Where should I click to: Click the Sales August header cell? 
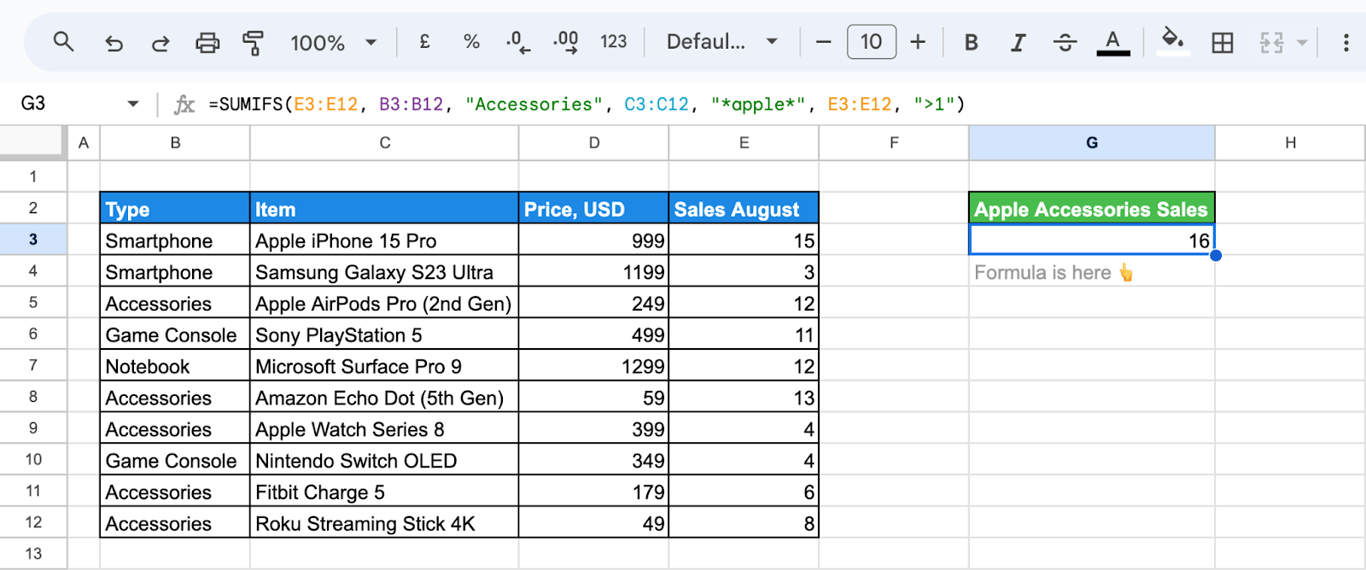pyautogui.click(x=744, y=209)
